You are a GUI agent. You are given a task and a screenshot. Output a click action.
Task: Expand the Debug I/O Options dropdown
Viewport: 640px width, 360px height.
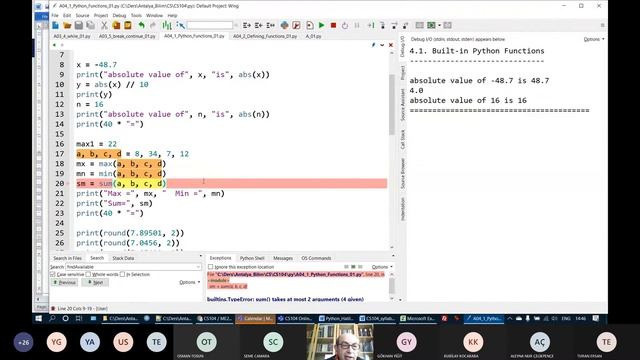click(594, 39)
